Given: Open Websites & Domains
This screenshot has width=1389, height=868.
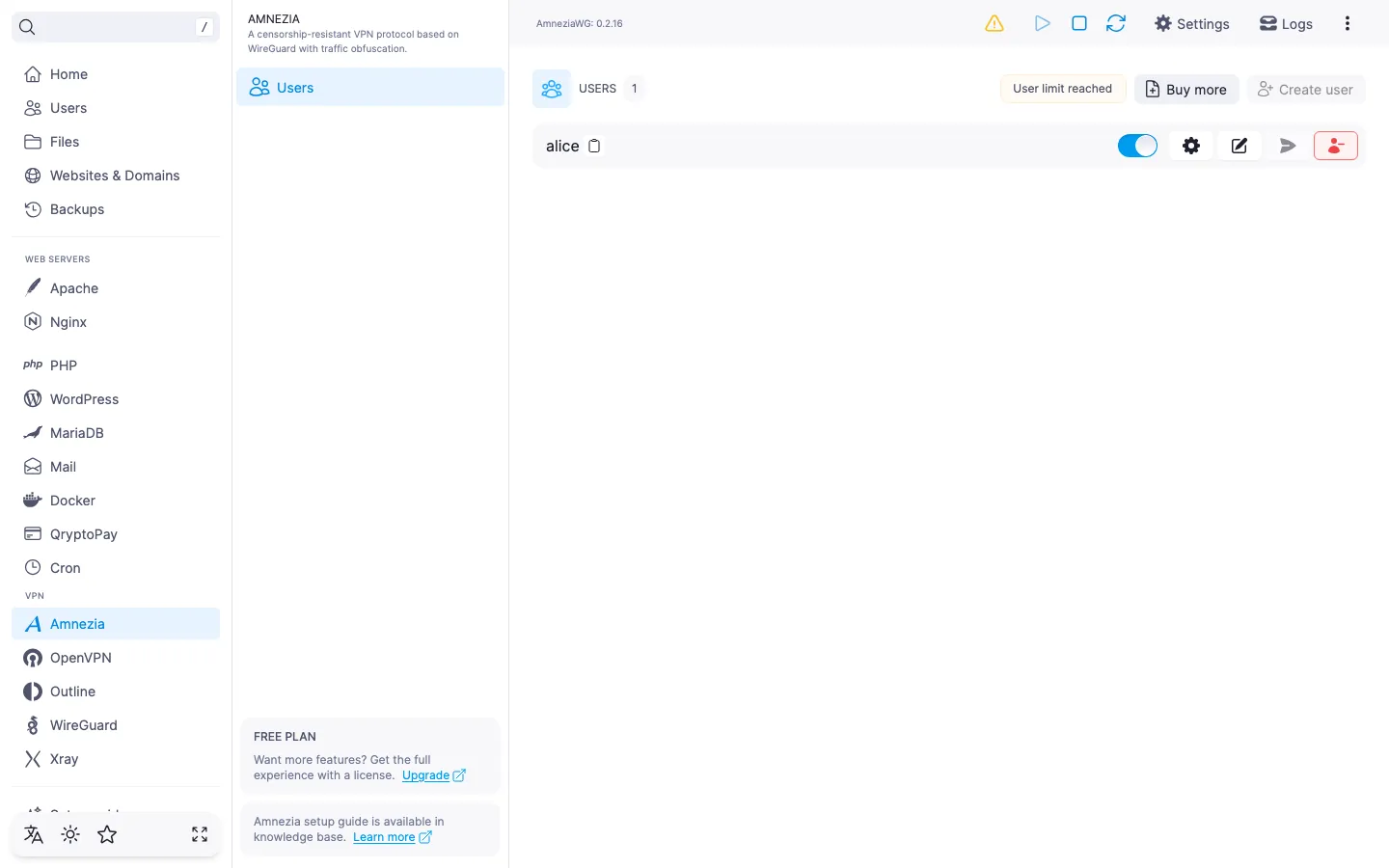Looking at the screenshot, I should 116,176.
